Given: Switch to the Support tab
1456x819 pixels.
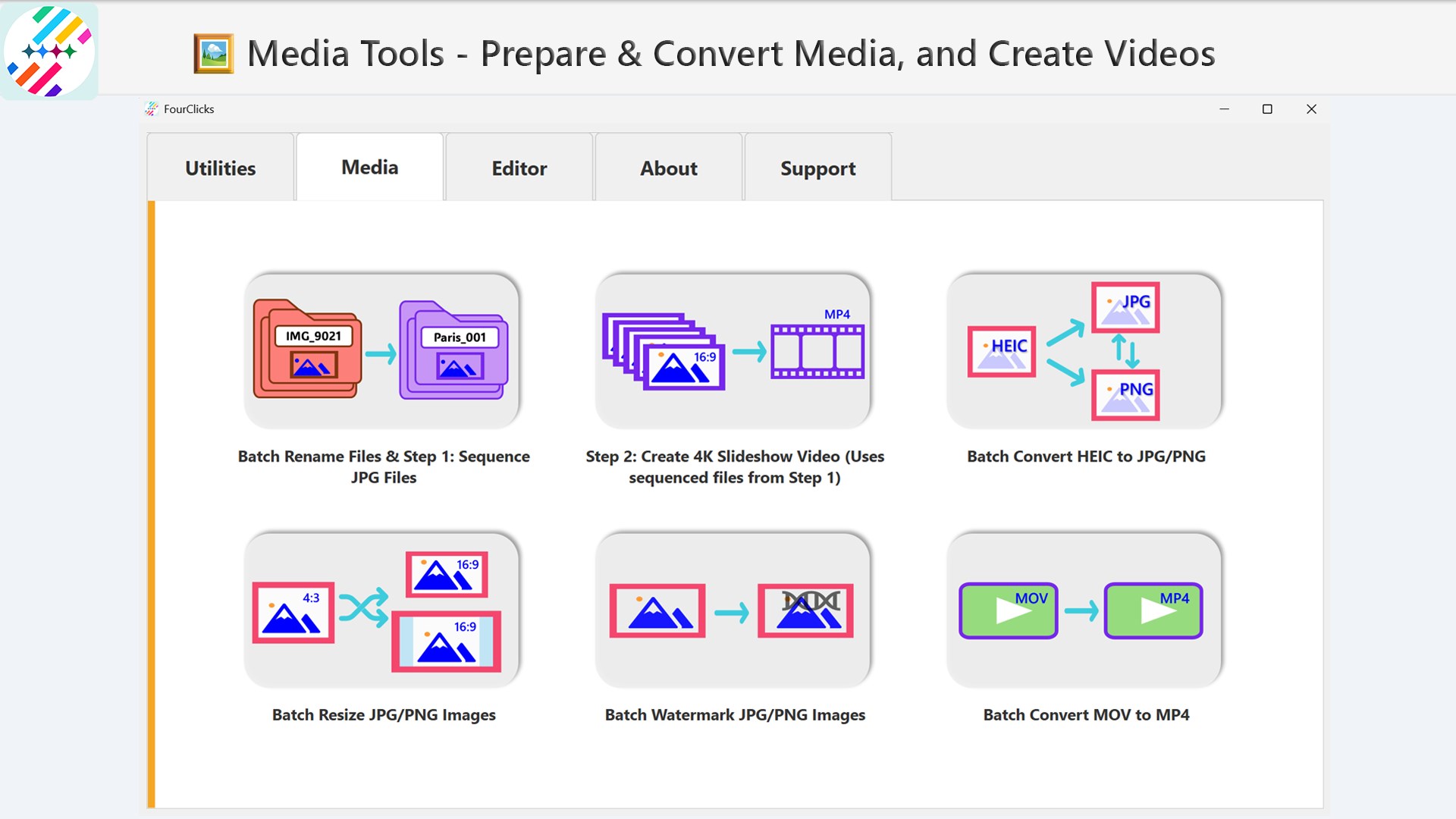Looking at the screenshot, I should [818, 168].
